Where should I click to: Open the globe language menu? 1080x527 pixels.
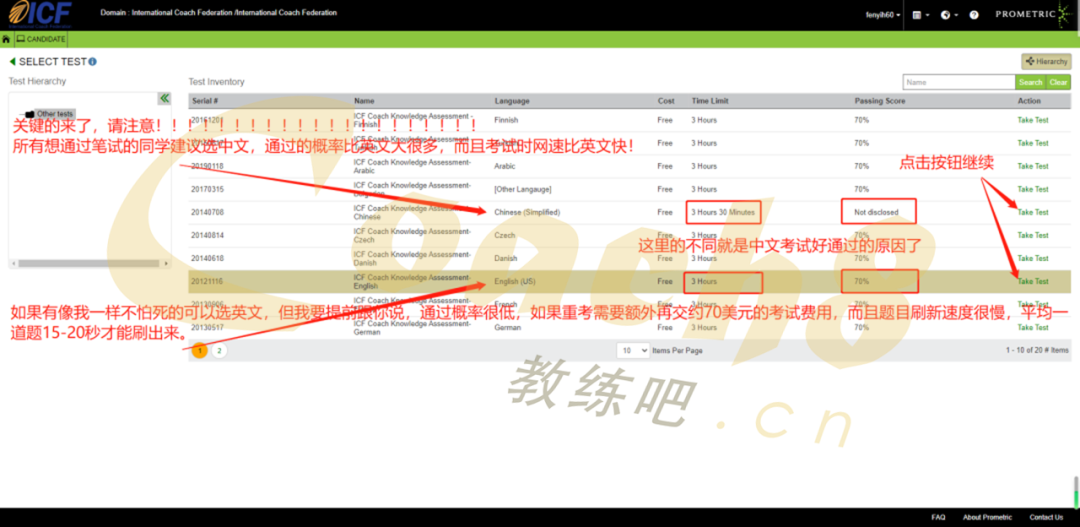tap(946, 15)
